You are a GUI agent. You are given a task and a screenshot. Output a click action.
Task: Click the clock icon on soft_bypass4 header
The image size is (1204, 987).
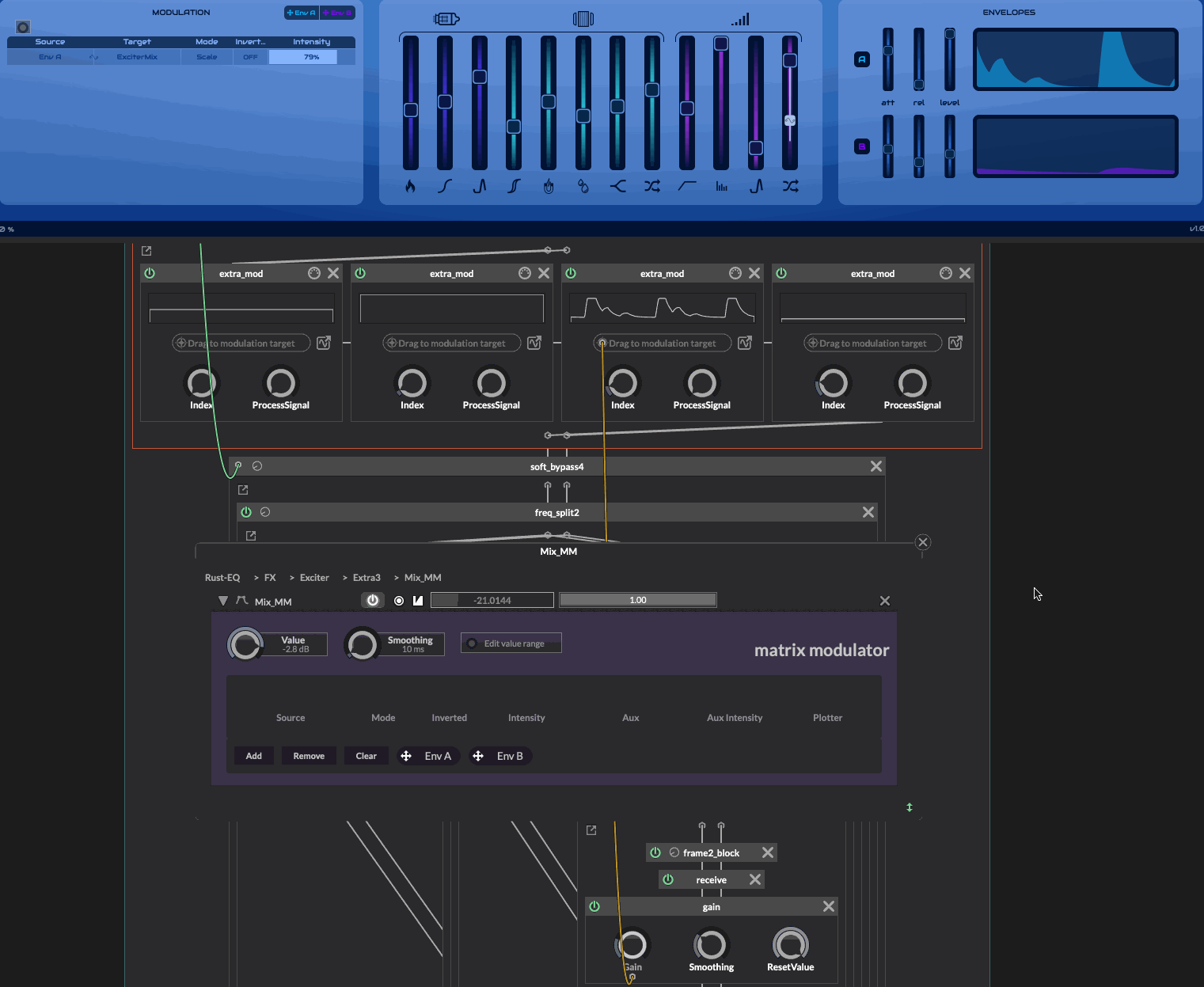pos(257,466)
